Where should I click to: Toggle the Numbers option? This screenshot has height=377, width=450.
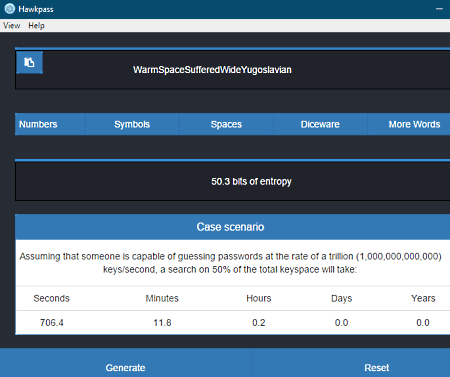tap(50, 124)
